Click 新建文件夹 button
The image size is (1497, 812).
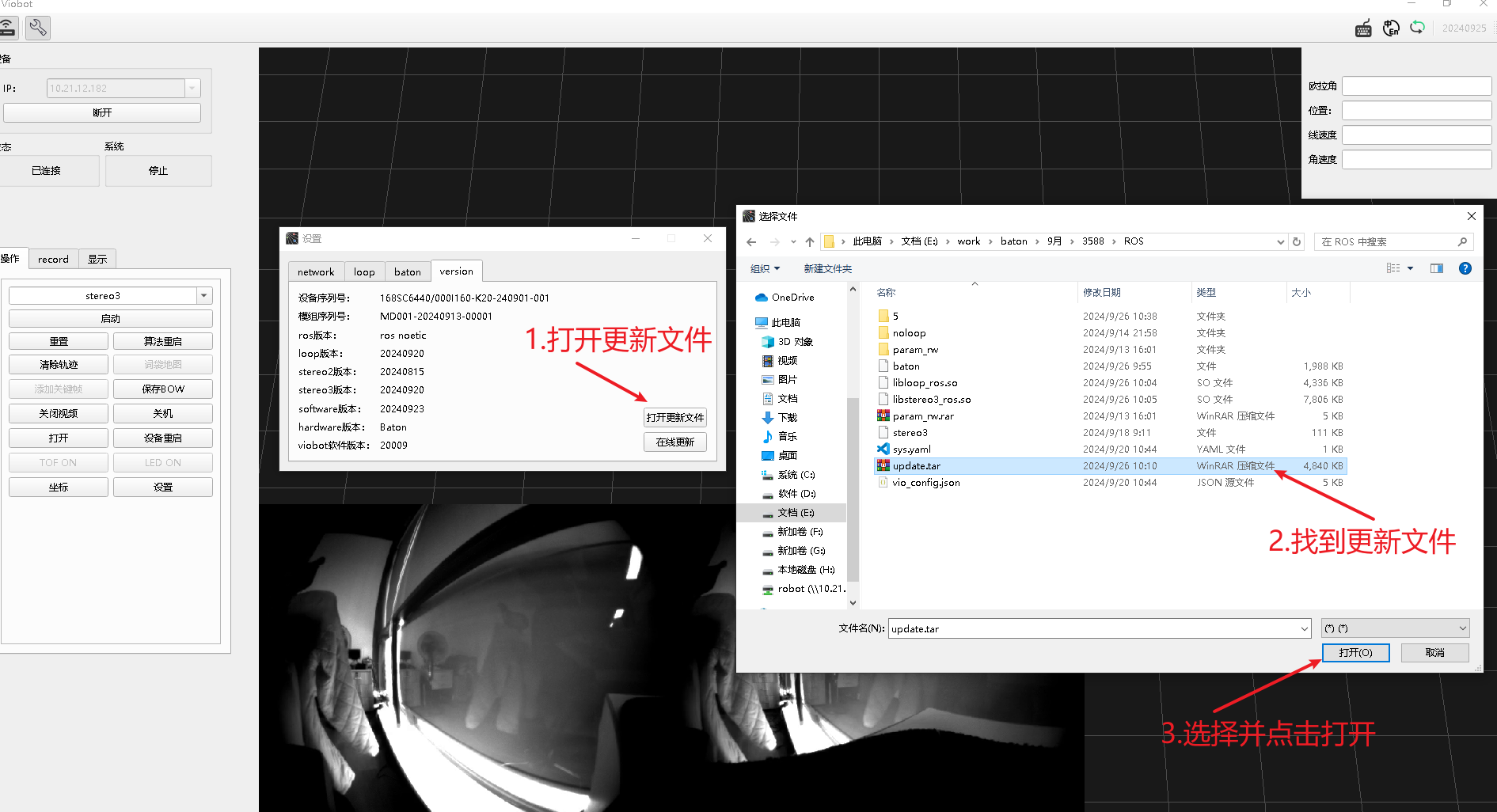tap(827, 269)
